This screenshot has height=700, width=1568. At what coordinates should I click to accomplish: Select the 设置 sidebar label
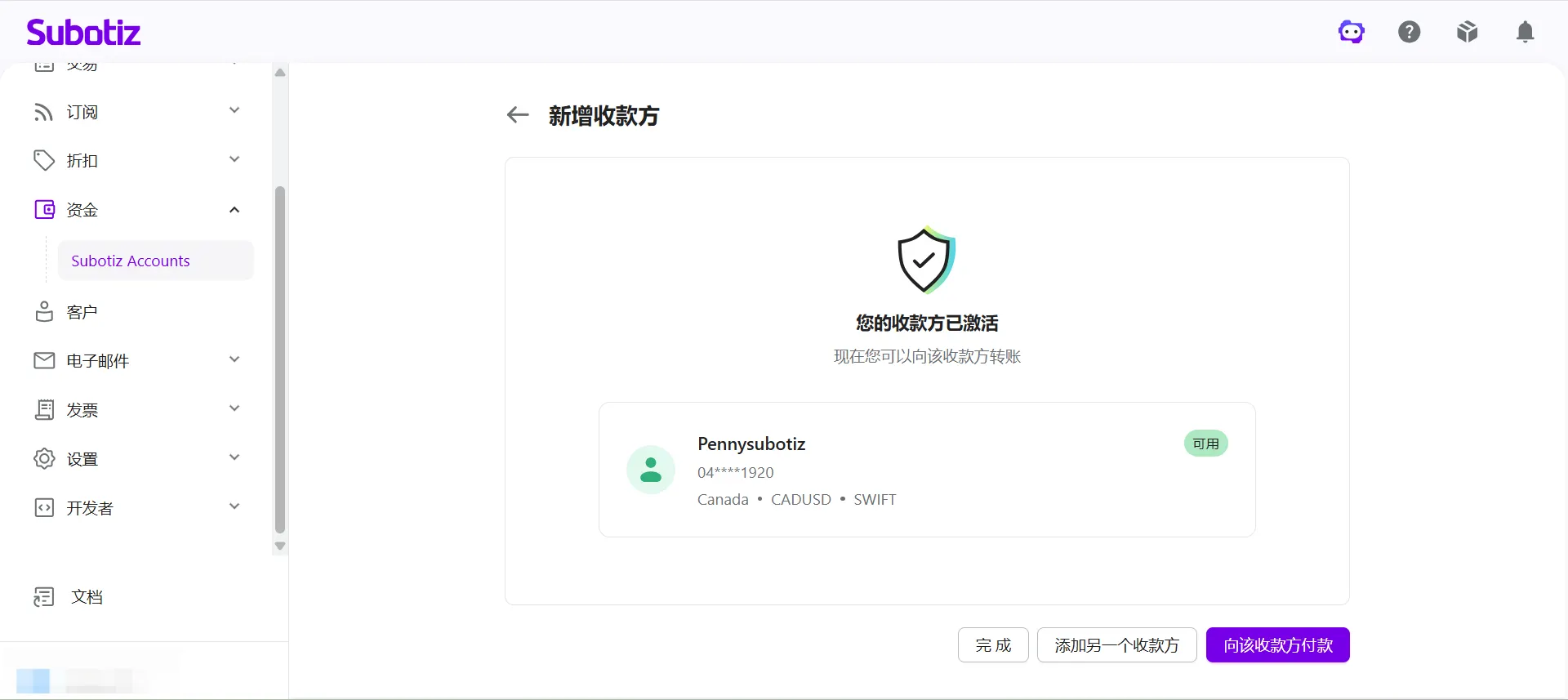[82, 459]
